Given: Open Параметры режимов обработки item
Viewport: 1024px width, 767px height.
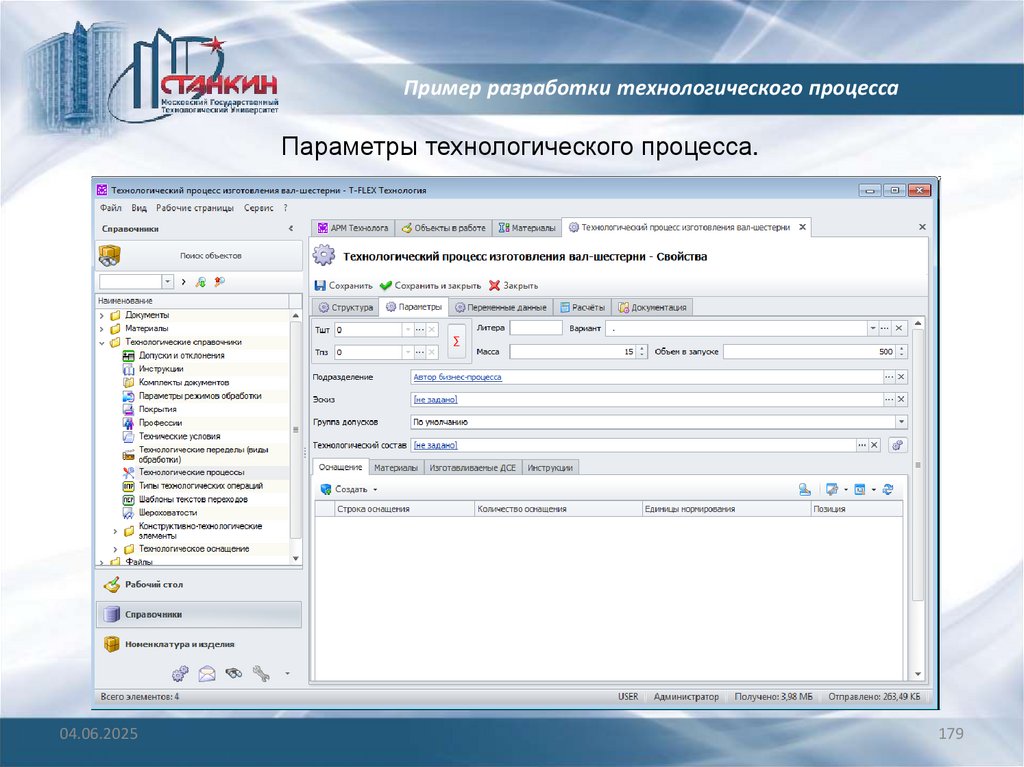Looking at the screenshot, I should click(x=200, y=396).
